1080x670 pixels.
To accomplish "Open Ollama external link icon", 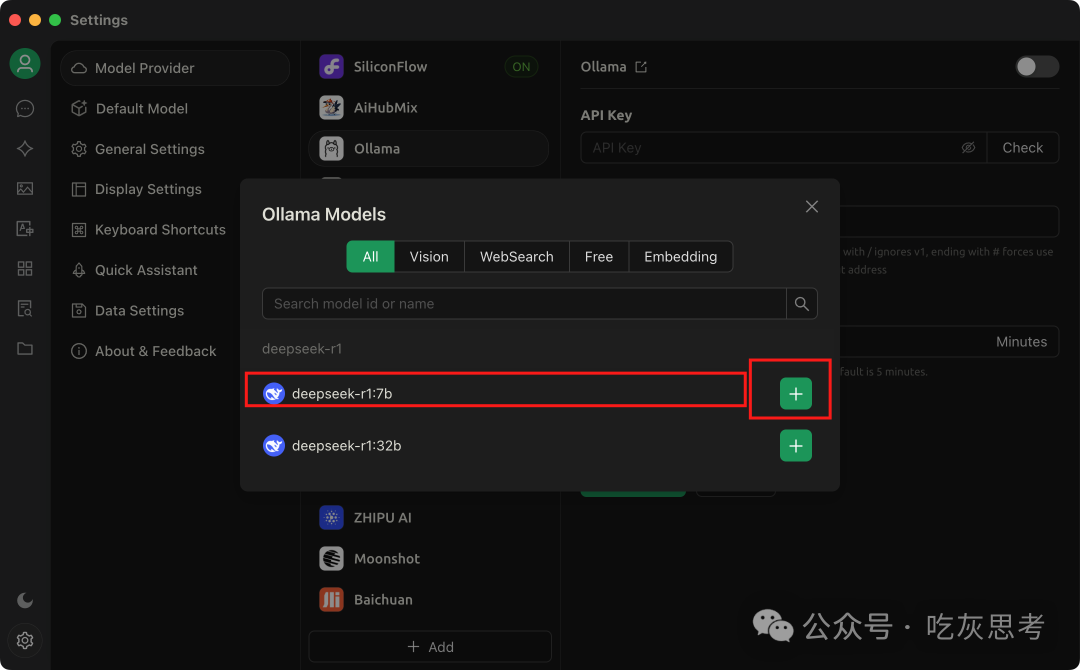I will [x=641, y=67].
